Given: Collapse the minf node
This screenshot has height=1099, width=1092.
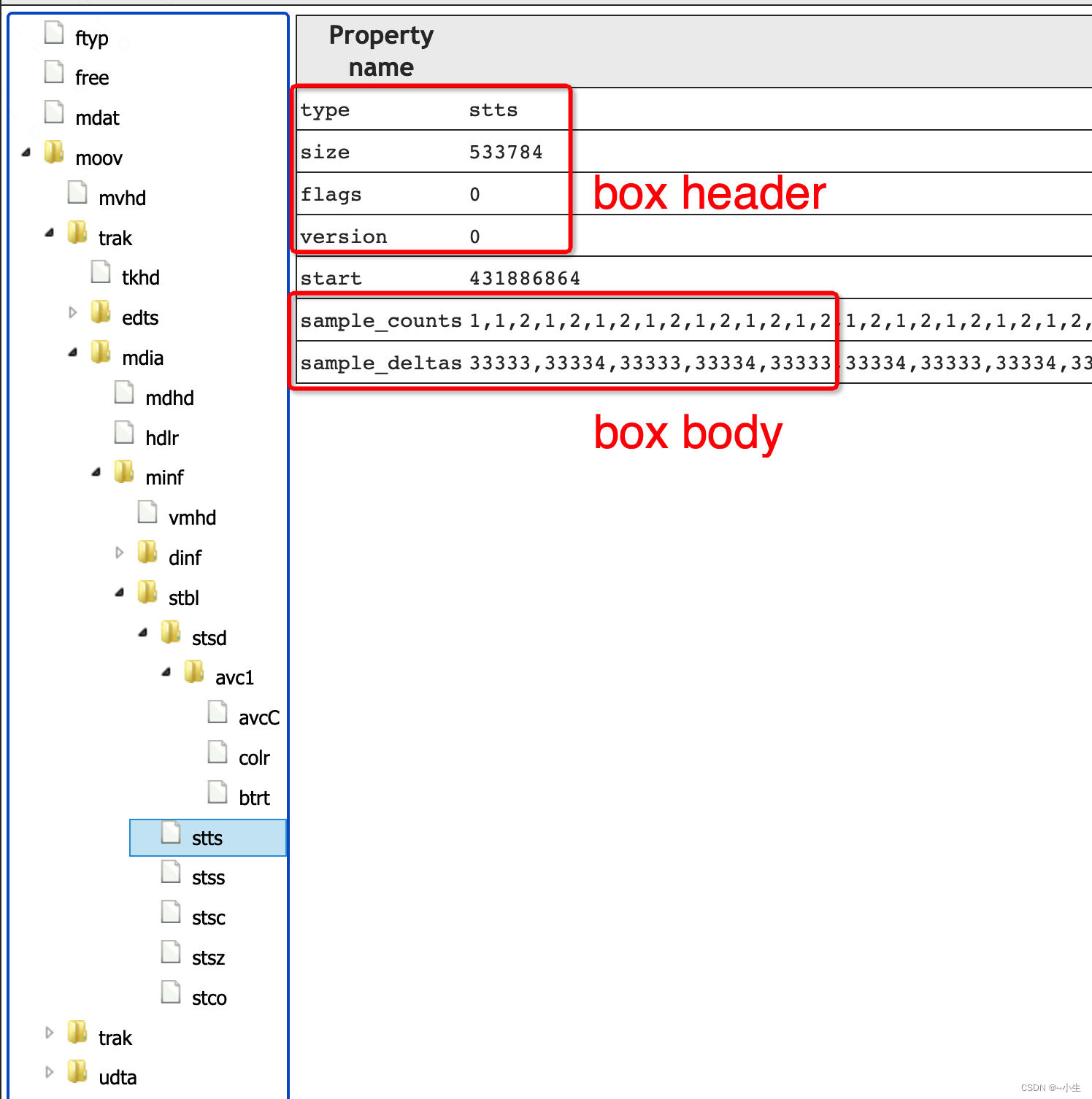Looking at the screenshot, I should [96, 472].
